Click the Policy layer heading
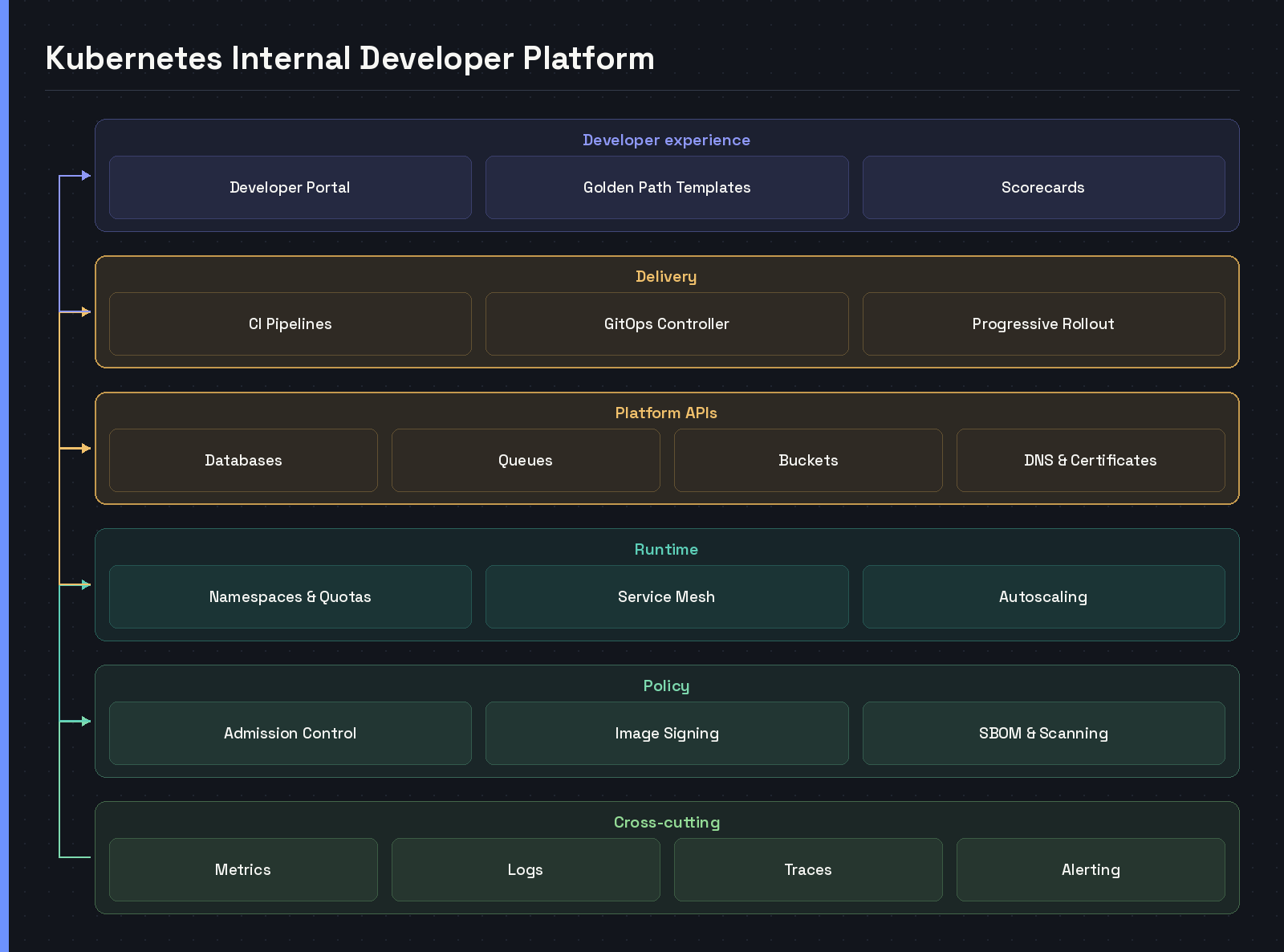This screenshot has width=1284, height=952. click(667, 686)
